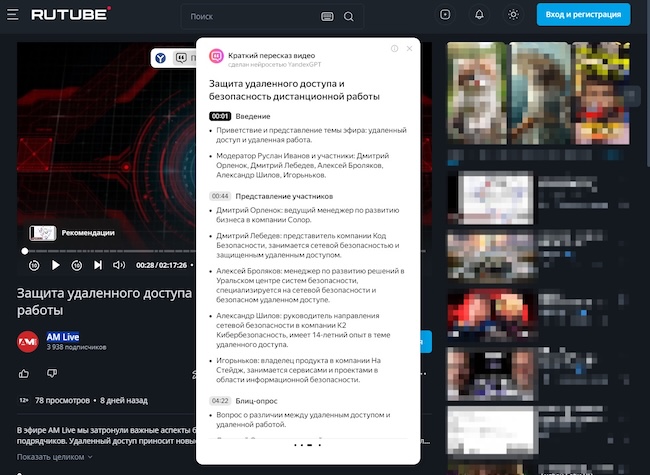The width and height of the screenshot is (650, 475).
Task: Open the upload video icon
Action: pos(445,15)
